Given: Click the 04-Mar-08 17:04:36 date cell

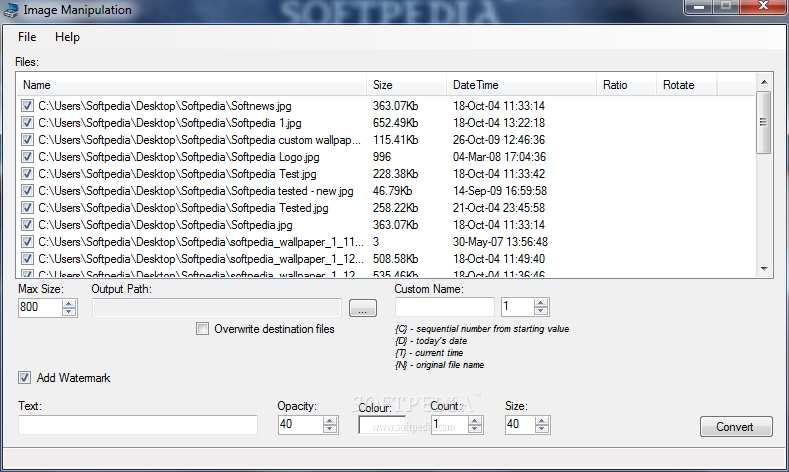Looking at the screenshot, I should pos(499,157).
